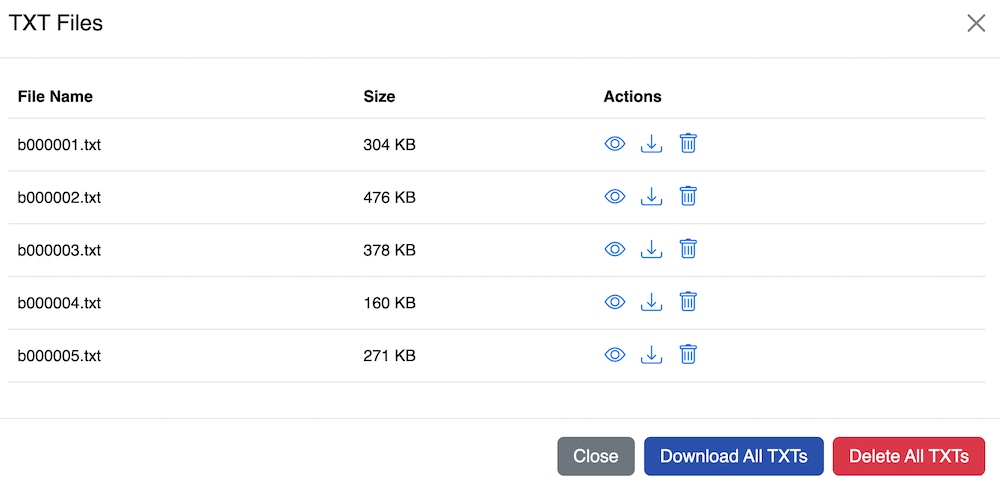The height and width of the screenshot is (487, 1000).
Task: Download the b000002.txt file
Action: point(652,197)
